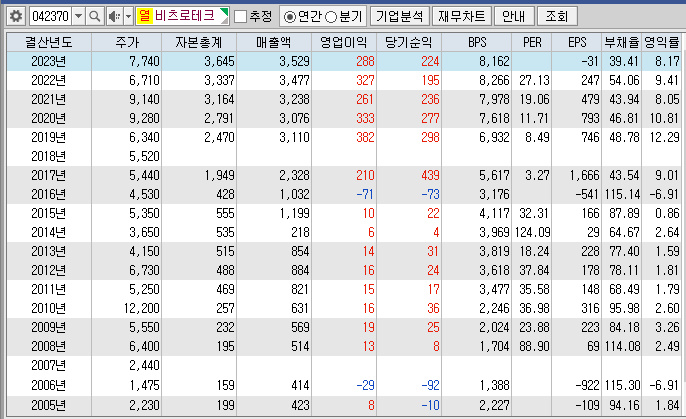Expand the speaker icon dropdown arrow
Screen dimensions: 686x419
click(128, 17)
